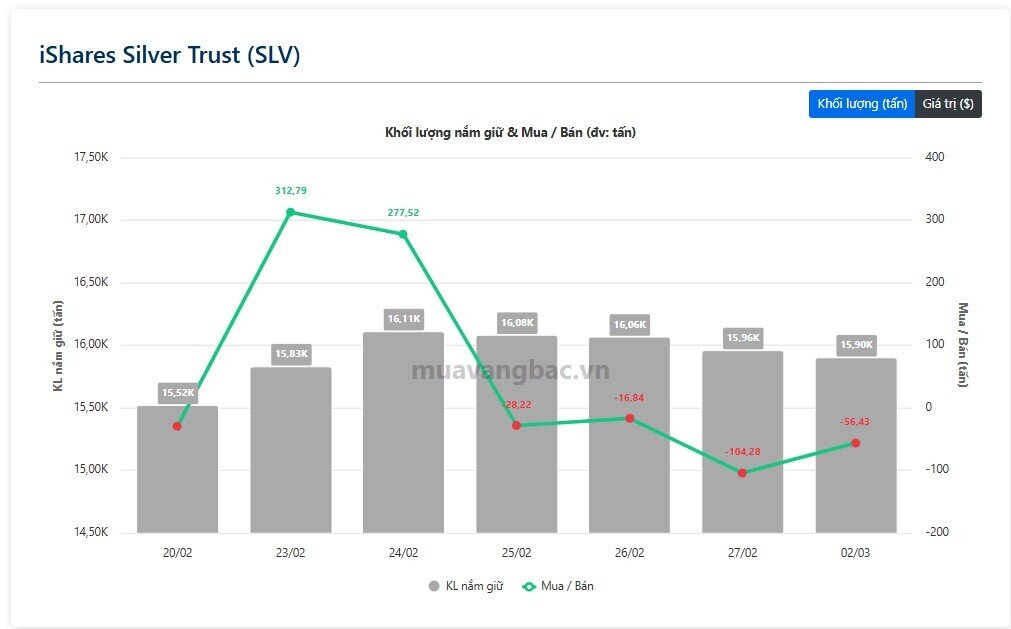
Task: Select the tallest bar labeled 16,11K
Action: [x=404, y=430]
